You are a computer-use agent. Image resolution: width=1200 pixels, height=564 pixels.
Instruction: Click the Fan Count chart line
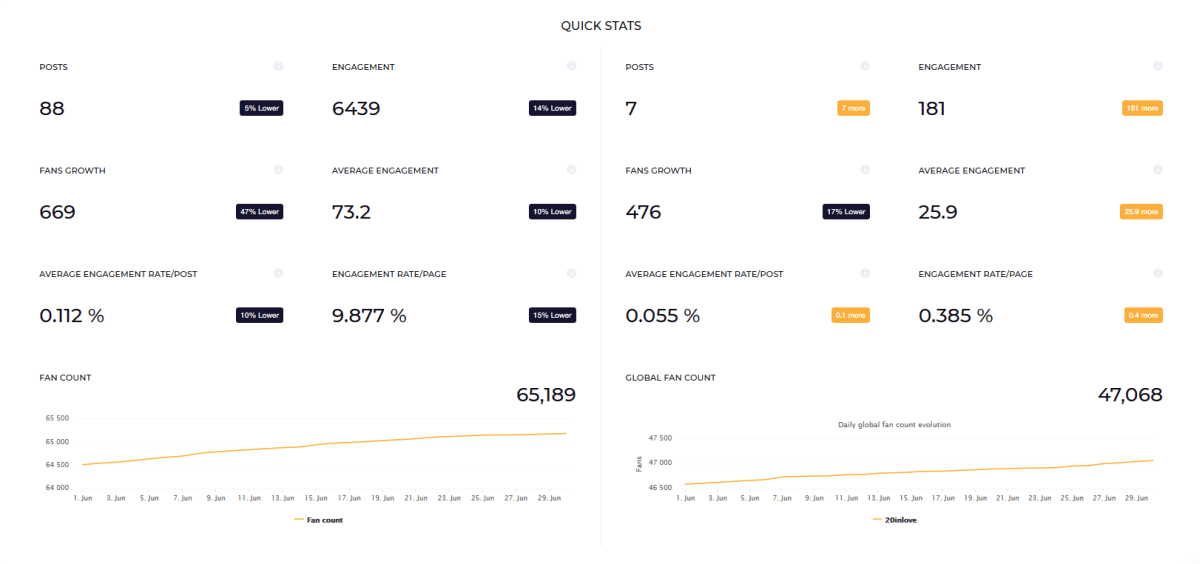[x=325, y=445]
